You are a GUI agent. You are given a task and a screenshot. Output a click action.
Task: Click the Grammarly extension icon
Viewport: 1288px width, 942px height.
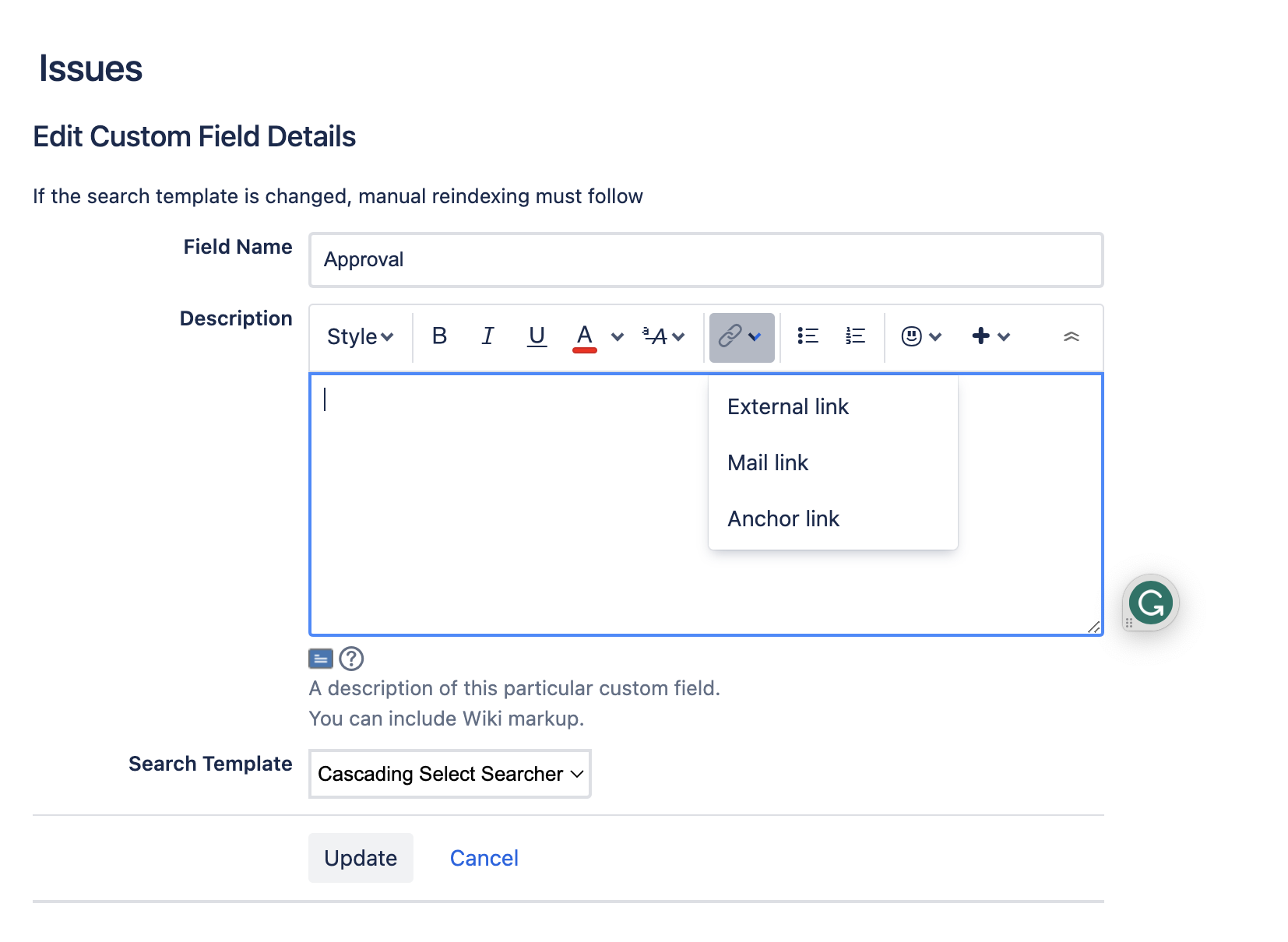1151,603
